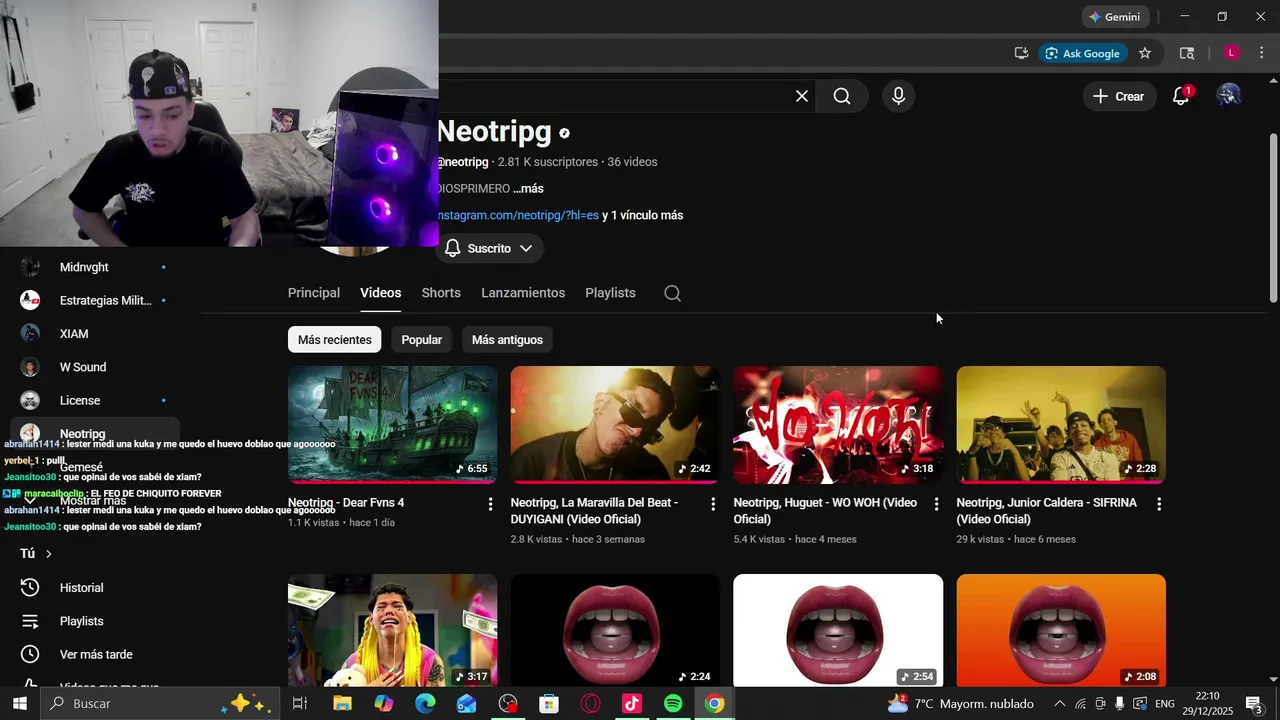Click the YouTube search magnifier button

coord(842,96)
